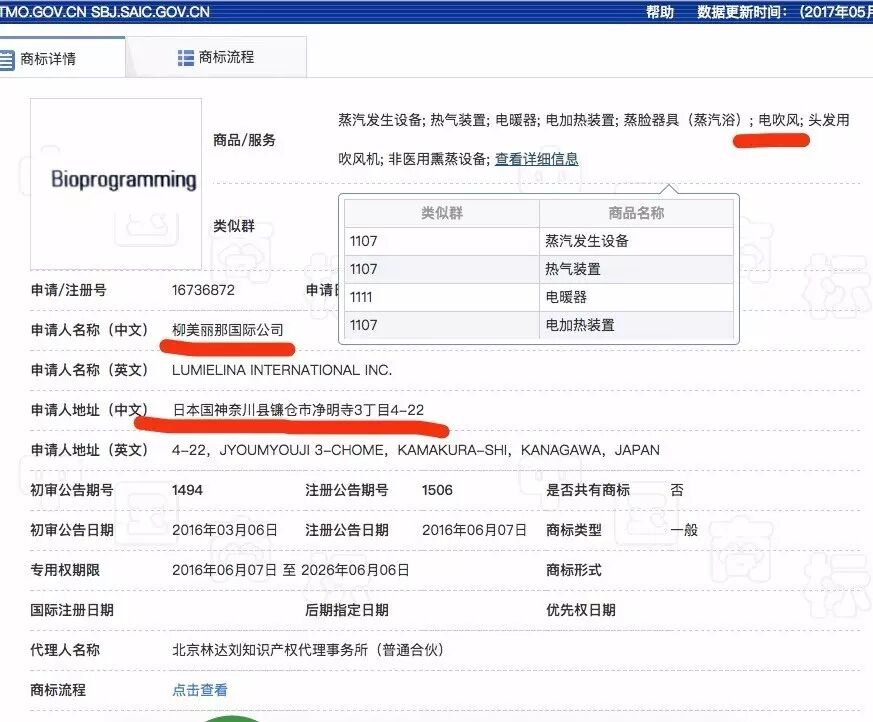This screenshot has width=873, height=722.
Task: Select date 2016年03月06日
Action: tap(224, 530)
